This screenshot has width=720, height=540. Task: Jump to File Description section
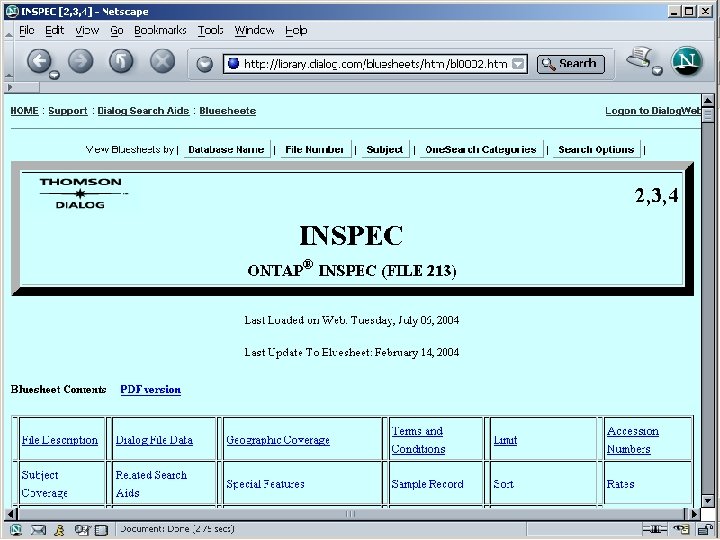click(x=60, y=440)
